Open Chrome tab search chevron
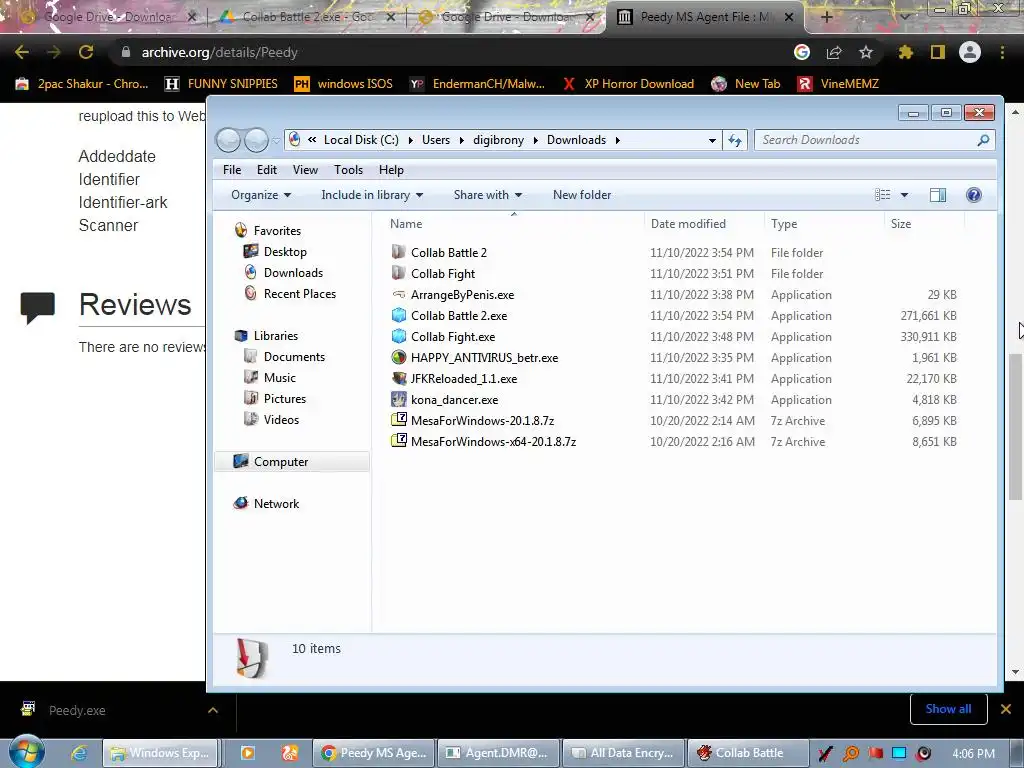Viewport: 1024px width, 768px height. click(904, 17)
